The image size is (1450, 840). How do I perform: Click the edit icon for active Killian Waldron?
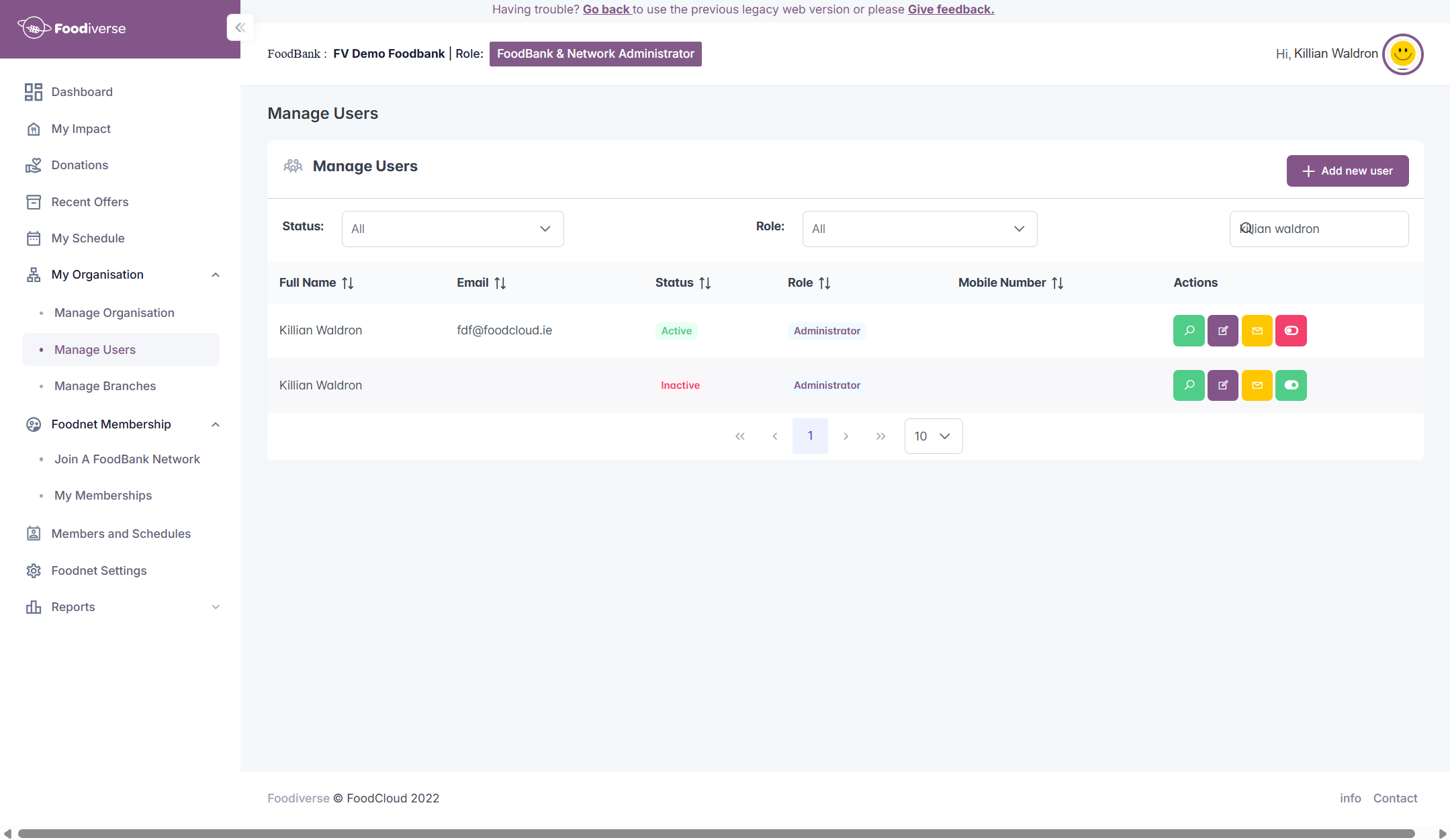(1222, 330)
